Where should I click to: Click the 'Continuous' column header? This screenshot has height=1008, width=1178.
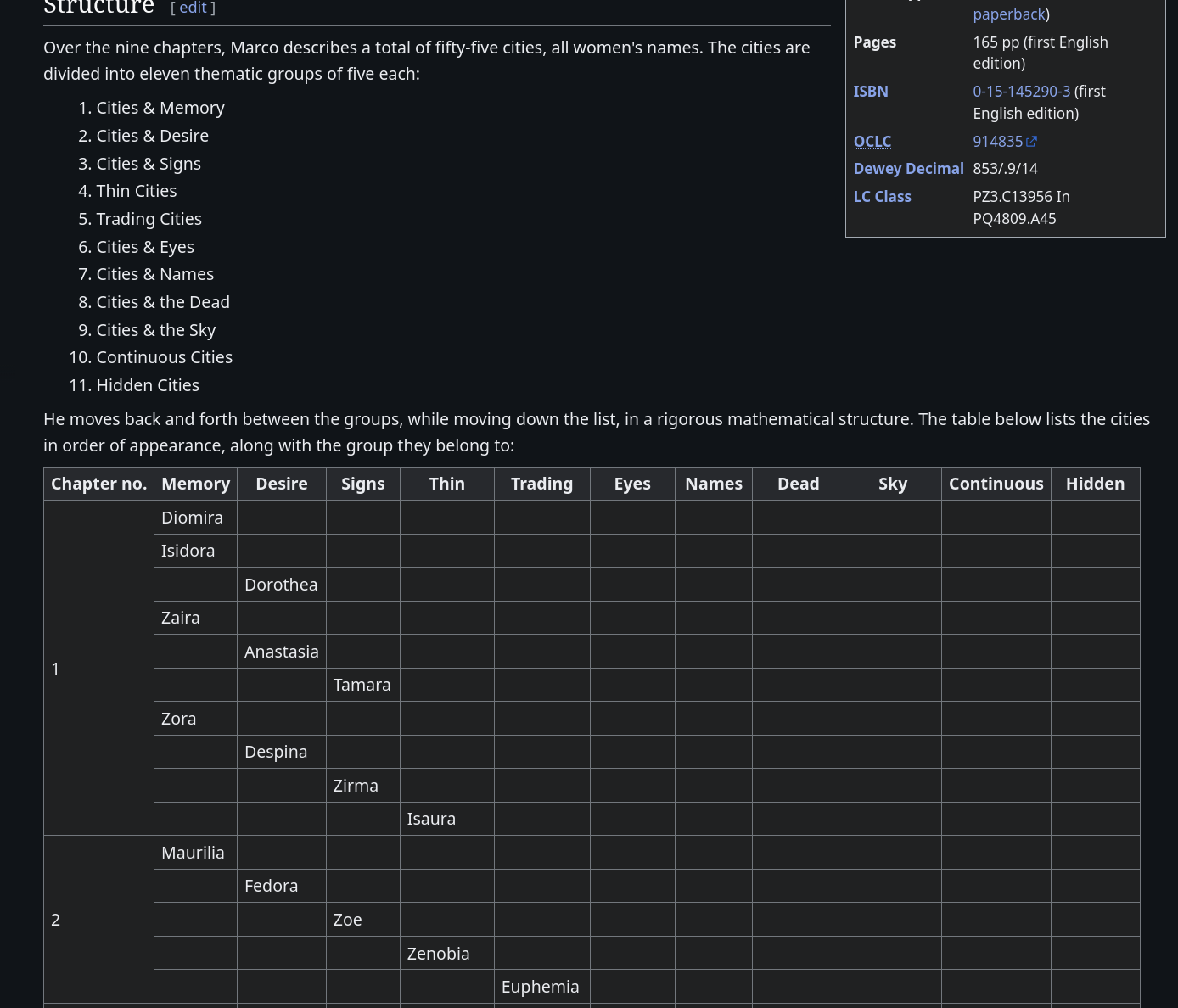pos(996,484)
